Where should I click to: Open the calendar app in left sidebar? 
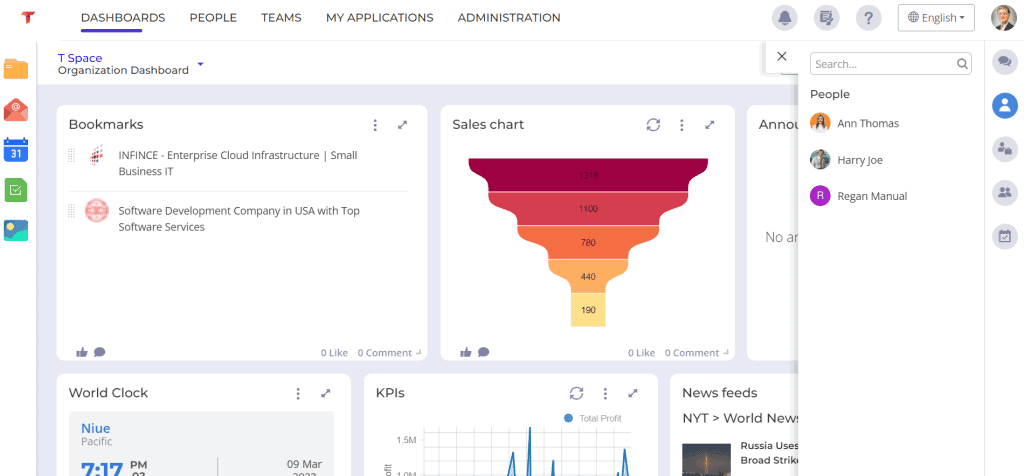16,150
